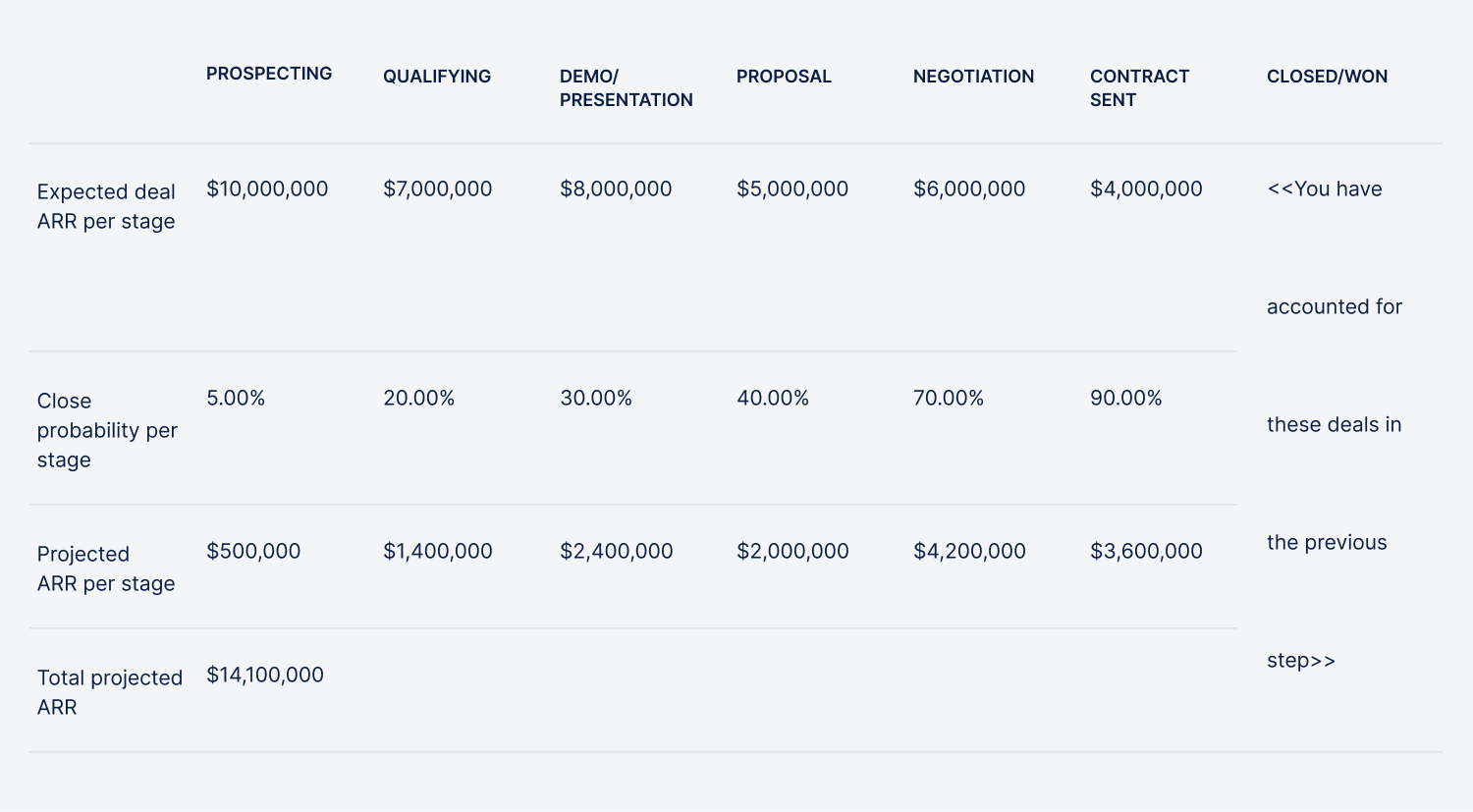Click the NEGOTIATION column header
Screen dimensions: 1473x812
tap(973, 77)
